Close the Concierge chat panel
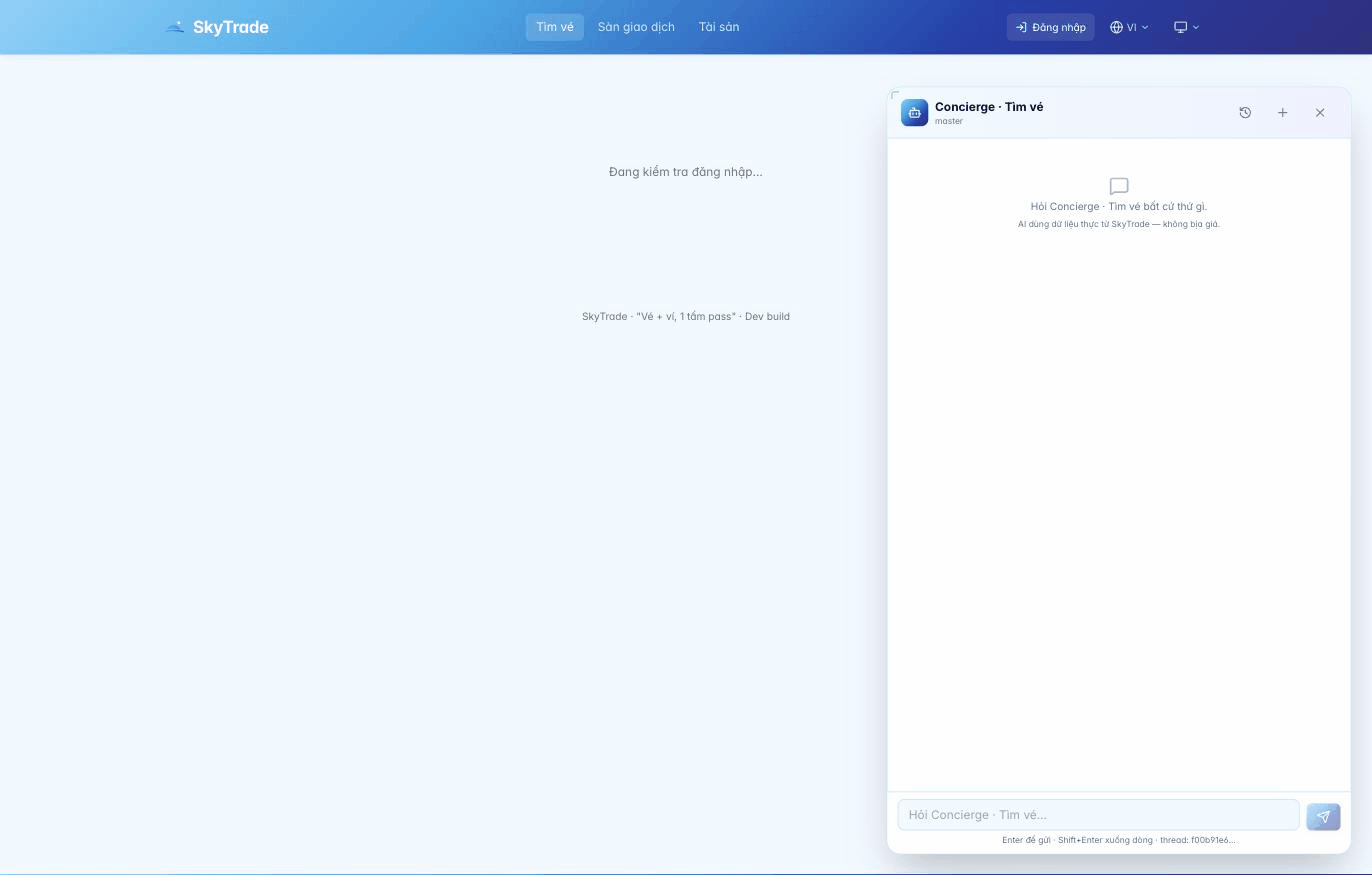 coord(1320,113)
